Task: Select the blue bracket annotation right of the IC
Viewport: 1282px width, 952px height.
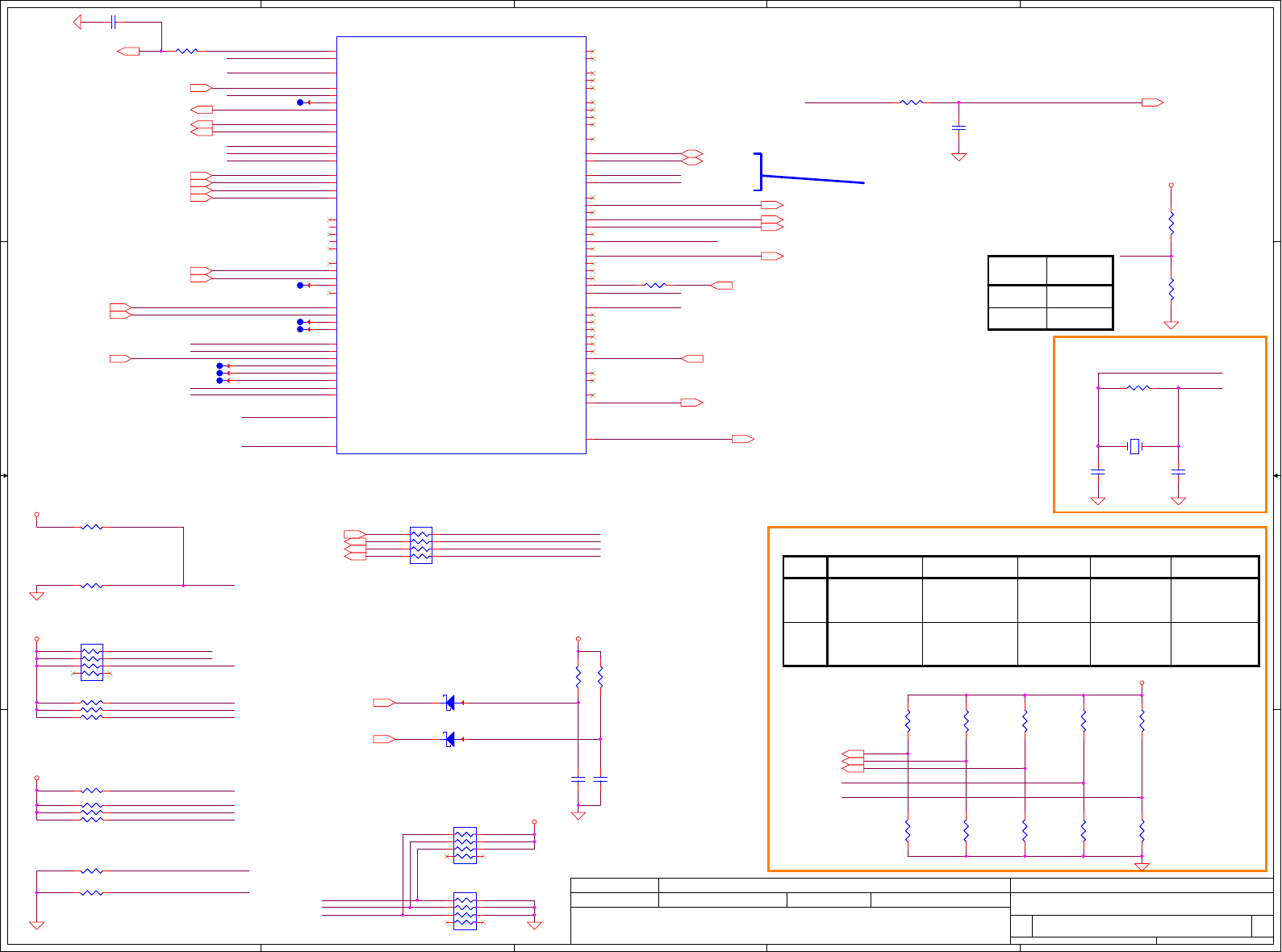Action: point(808,171)
